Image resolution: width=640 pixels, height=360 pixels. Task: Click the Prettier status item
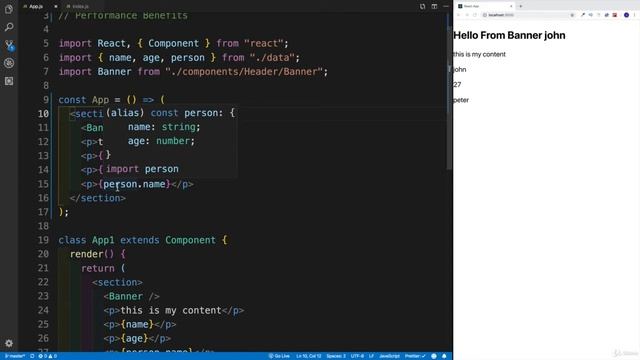tap(415, 356)
